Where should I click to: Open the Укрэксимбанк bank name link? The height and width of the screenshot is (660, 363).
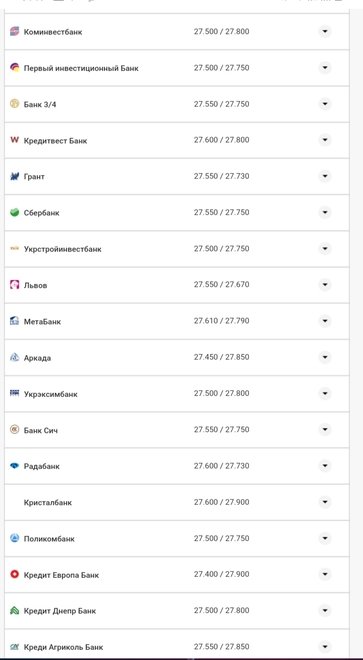51,394
